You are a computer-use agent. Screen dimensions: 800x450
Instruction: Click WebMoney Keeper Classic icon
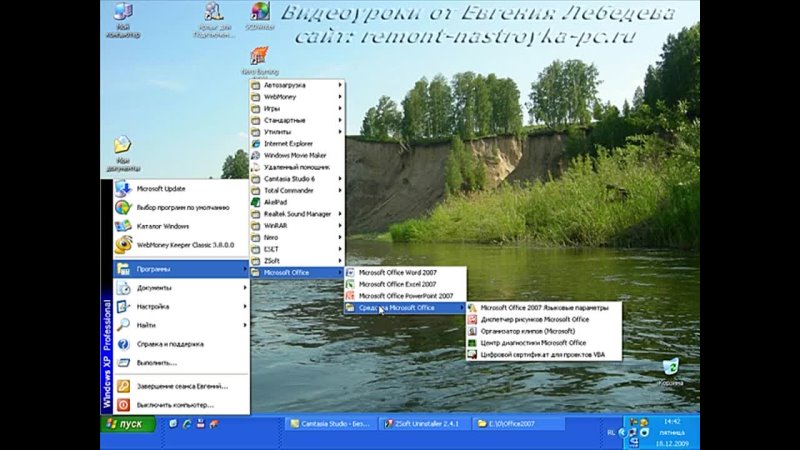[123, 245]
